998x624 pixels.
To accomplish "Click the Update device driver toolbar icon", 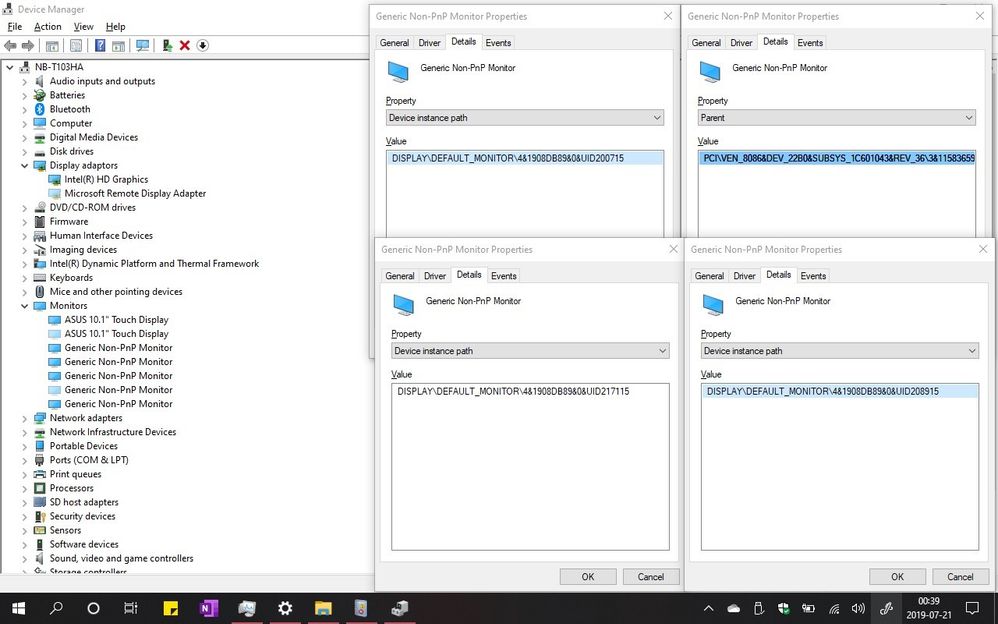I will tap(167, 45).
